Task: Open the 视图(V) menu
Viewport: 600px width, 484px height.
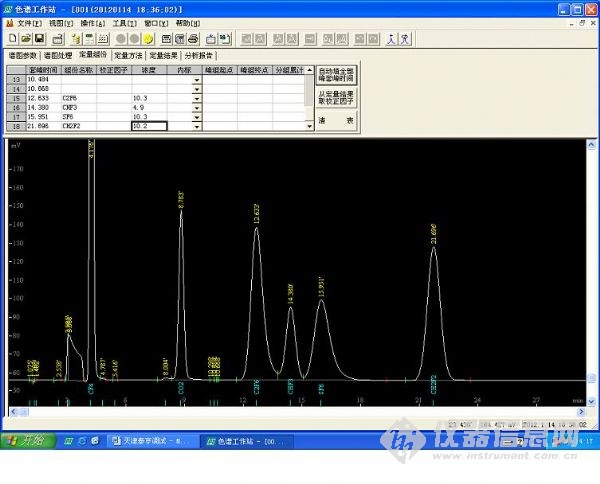Action: click(x=61, y=23)
